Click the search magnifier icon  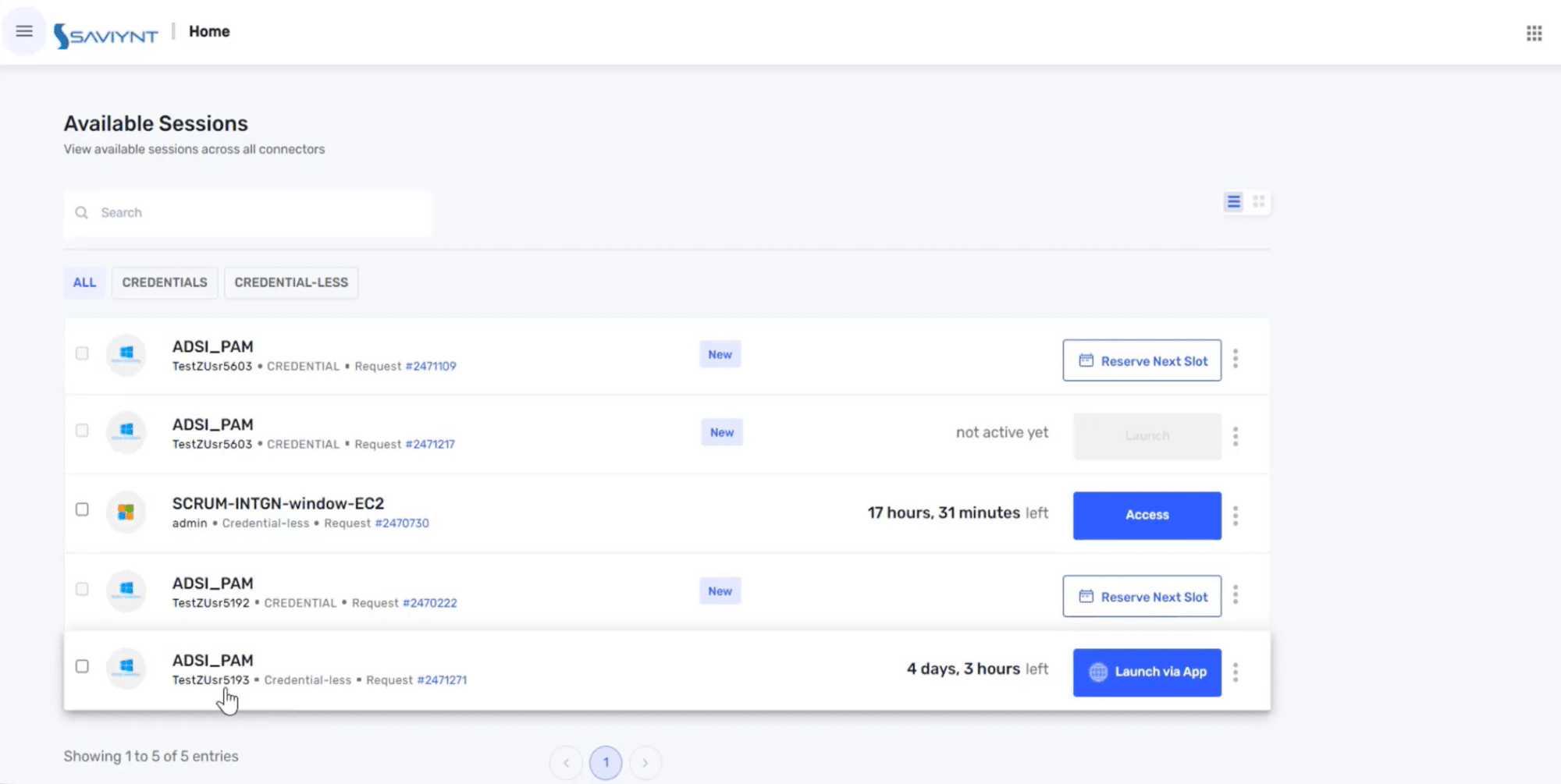coord(81,212)
